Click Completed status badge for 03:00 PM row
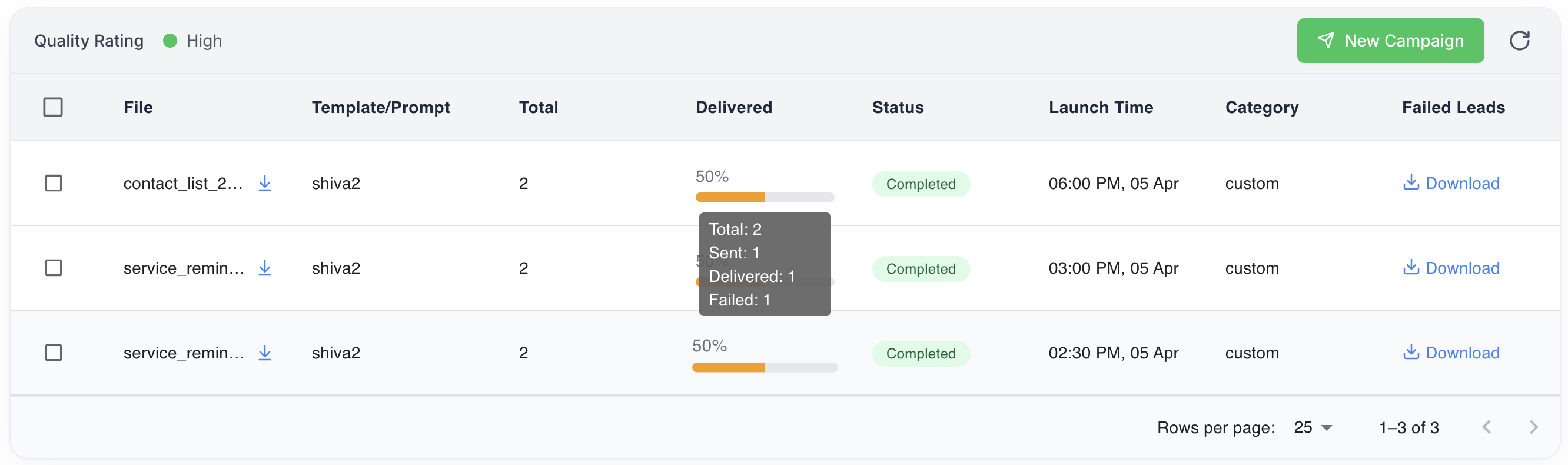 point(921,268)
